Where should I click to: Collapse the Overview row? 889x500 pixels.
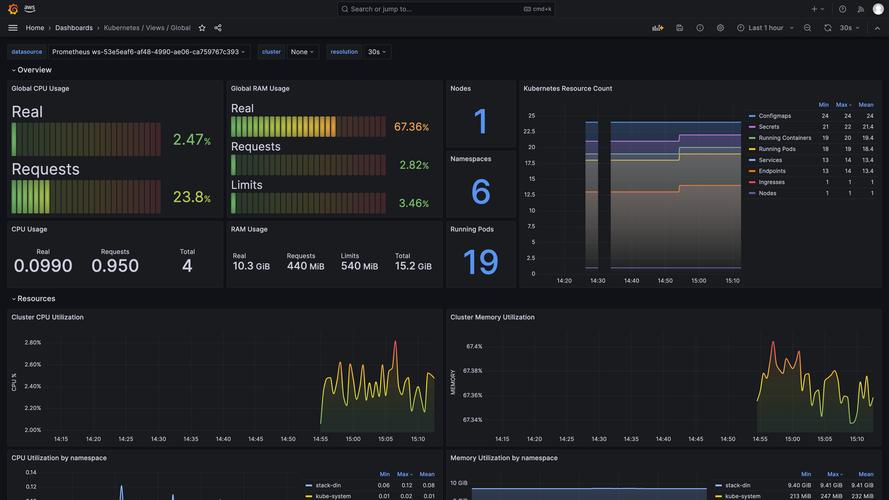[x=31, y=70]
